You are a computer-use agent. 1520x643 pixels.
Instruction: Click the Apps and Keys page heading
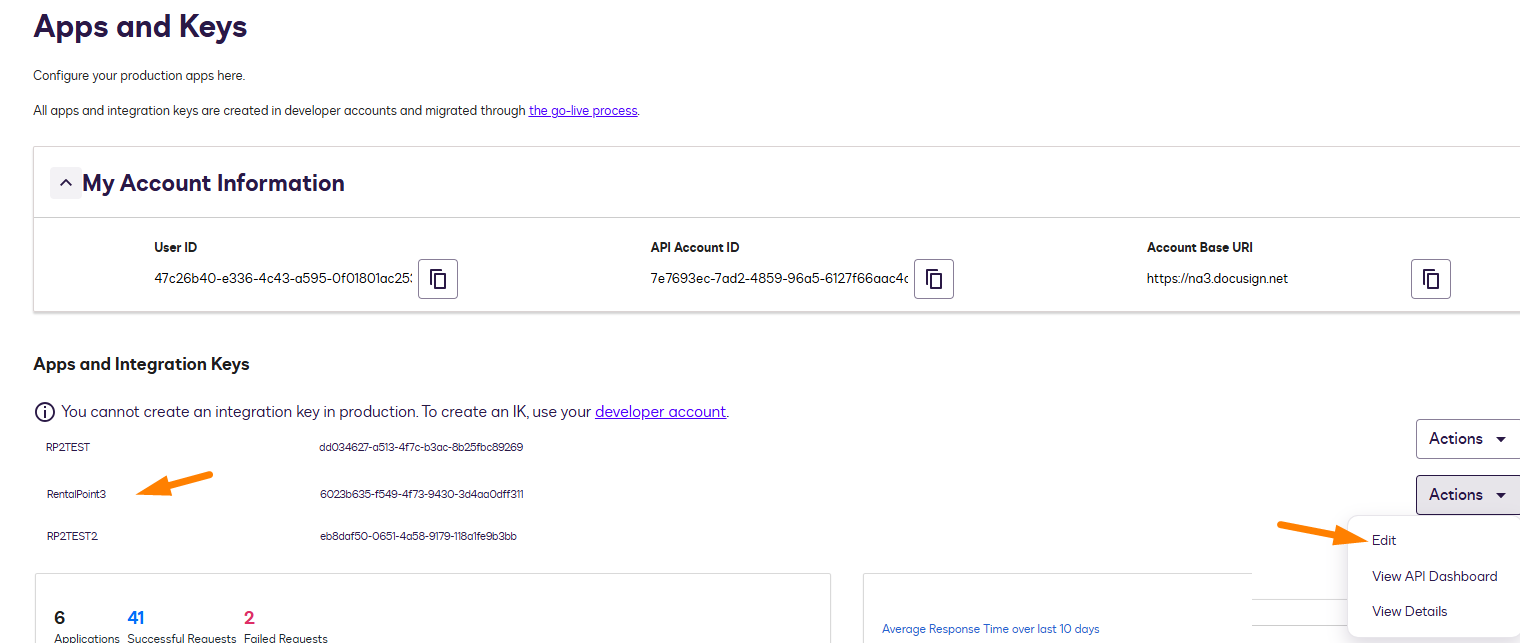point(140,26)
